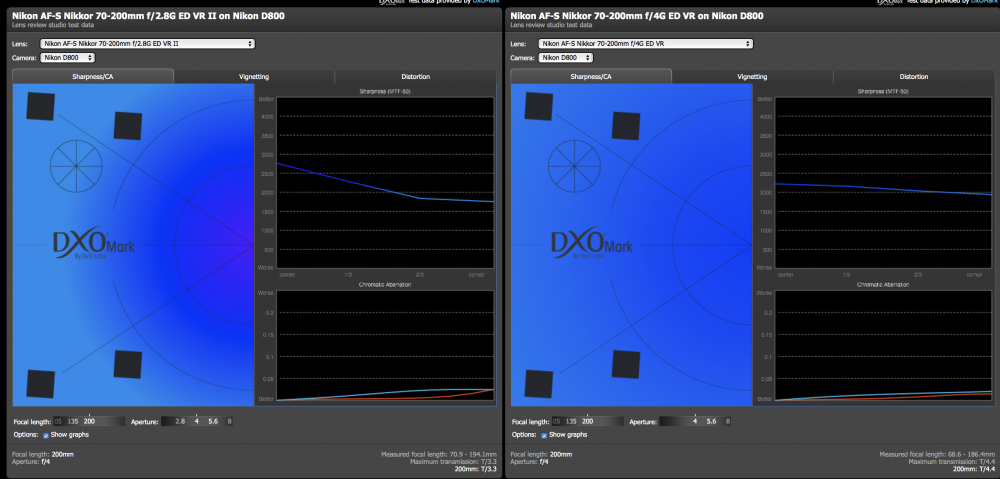Set aperture to 8 in right panel
The width and height of the screenshot is (1000, 479).
click(727, 422)
